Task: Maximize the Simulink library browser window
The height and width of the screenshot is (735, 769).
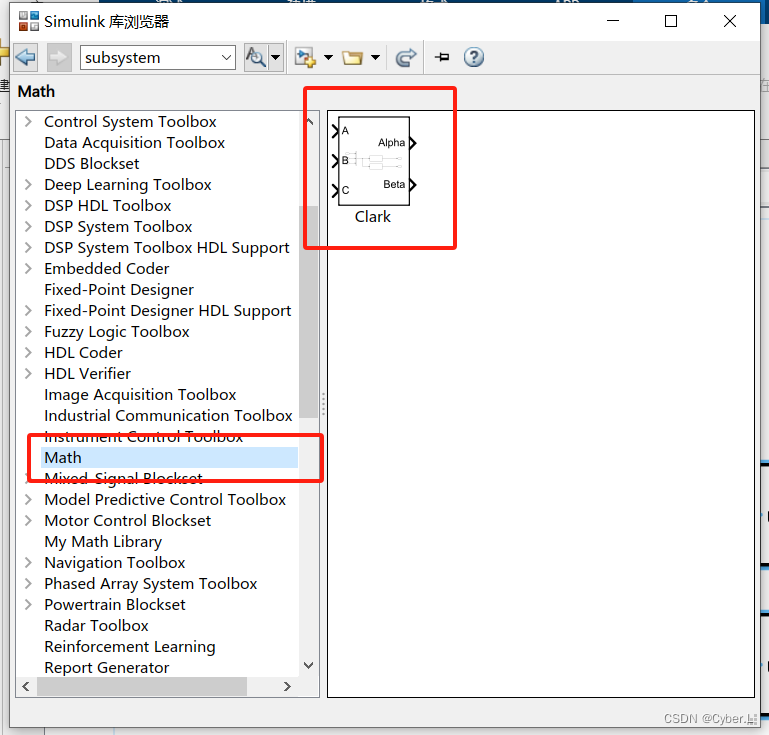Action: click(671, 21)
